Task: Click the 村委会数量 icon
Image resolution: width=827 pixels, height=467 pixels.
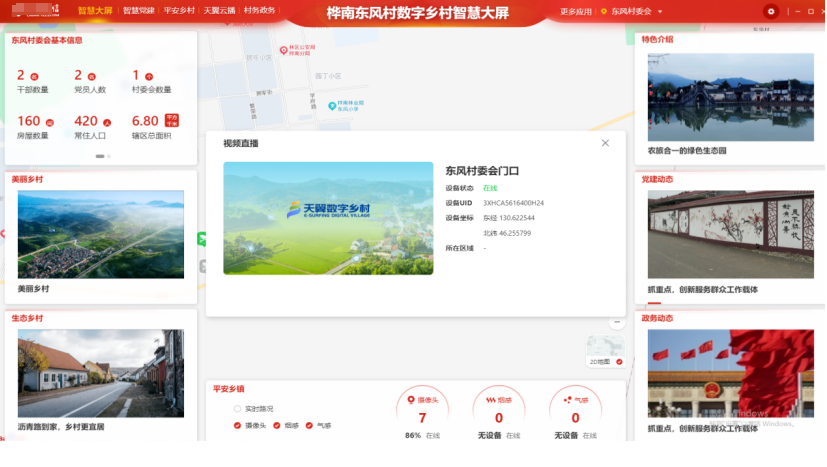Action: [149, 77]
